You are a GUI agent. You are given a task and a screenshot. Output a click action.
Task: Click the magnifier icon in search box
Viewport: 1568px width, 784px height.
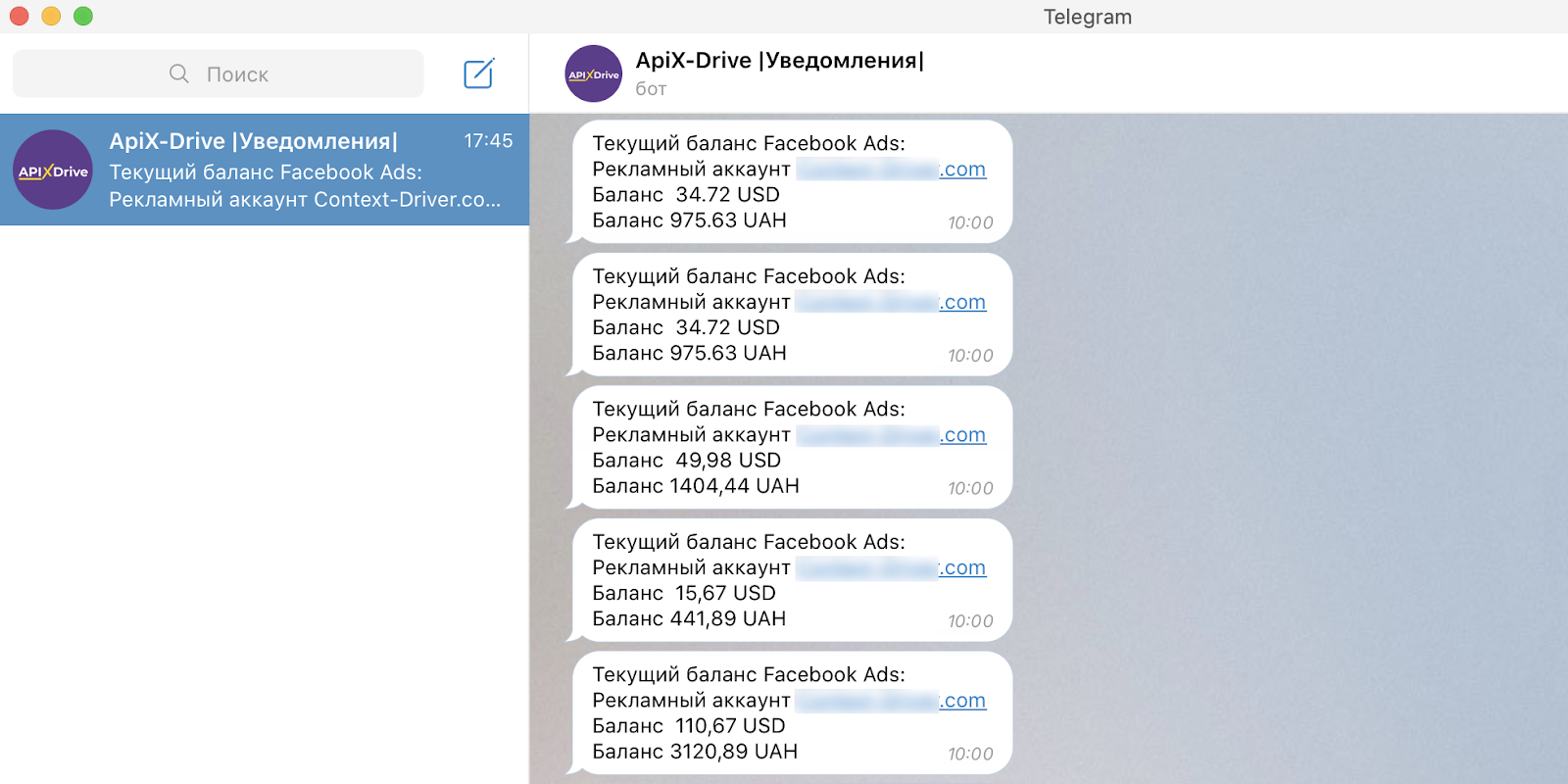click(178, 73)
